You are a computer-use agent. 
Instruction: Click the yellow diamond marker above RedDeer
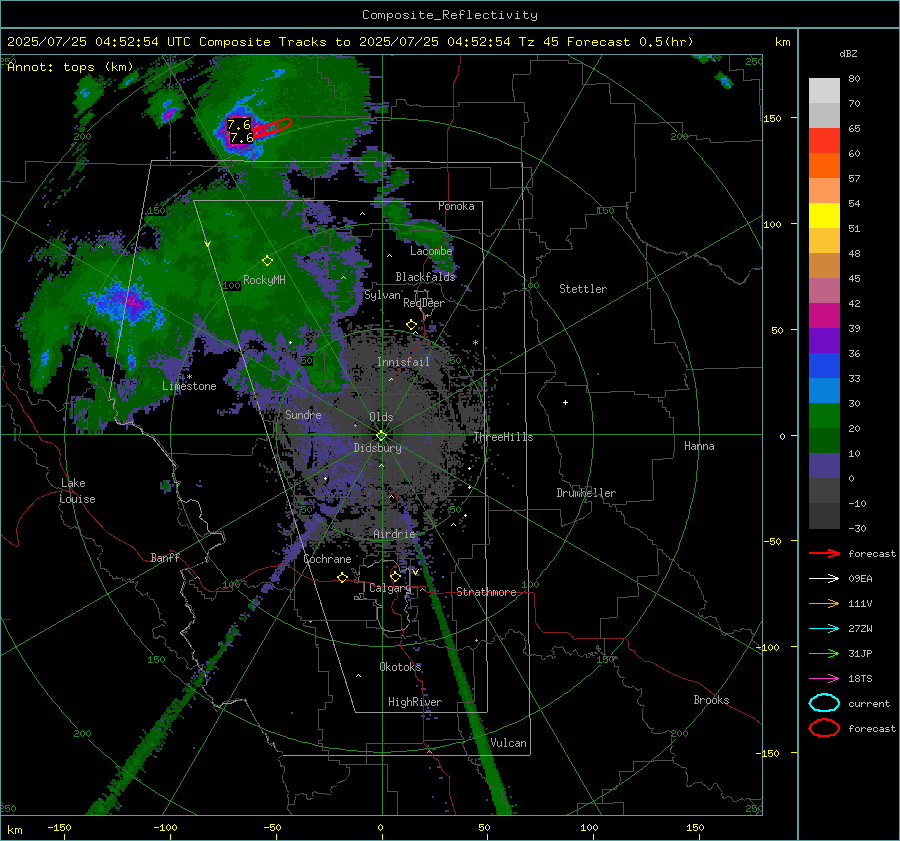coord(411,325)
